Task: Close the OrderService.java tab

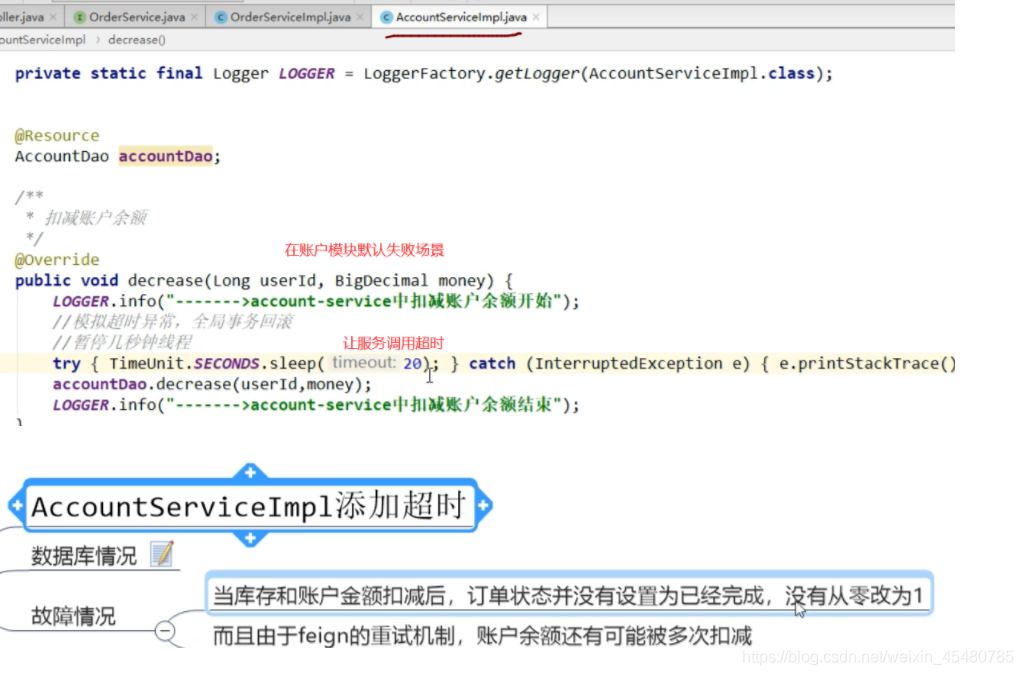Action: click(x=194, y=17)
